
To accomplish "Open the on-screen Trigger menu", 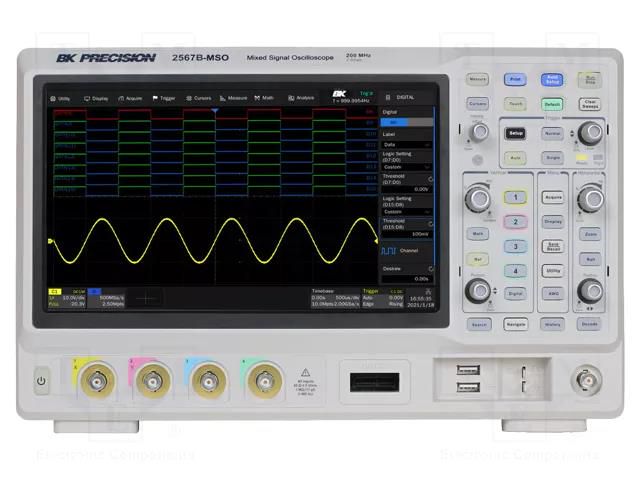I will [x=164, y=98].
